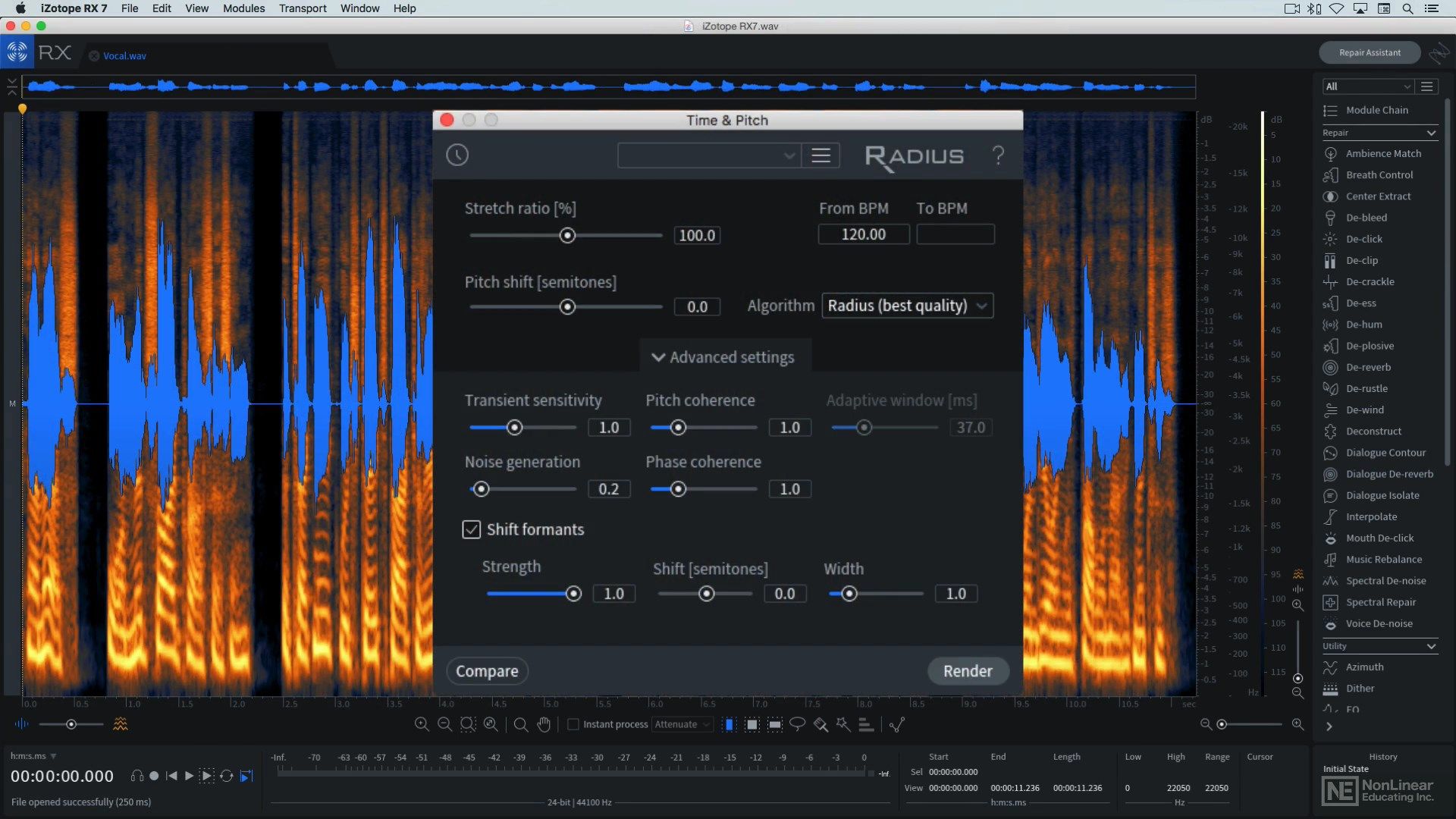The width and height of the screenshot is (1456, 819).
Task: Open the preset hamburger menu in Time & Pitch
Action: pyautogui.click(x=821, y=155)
